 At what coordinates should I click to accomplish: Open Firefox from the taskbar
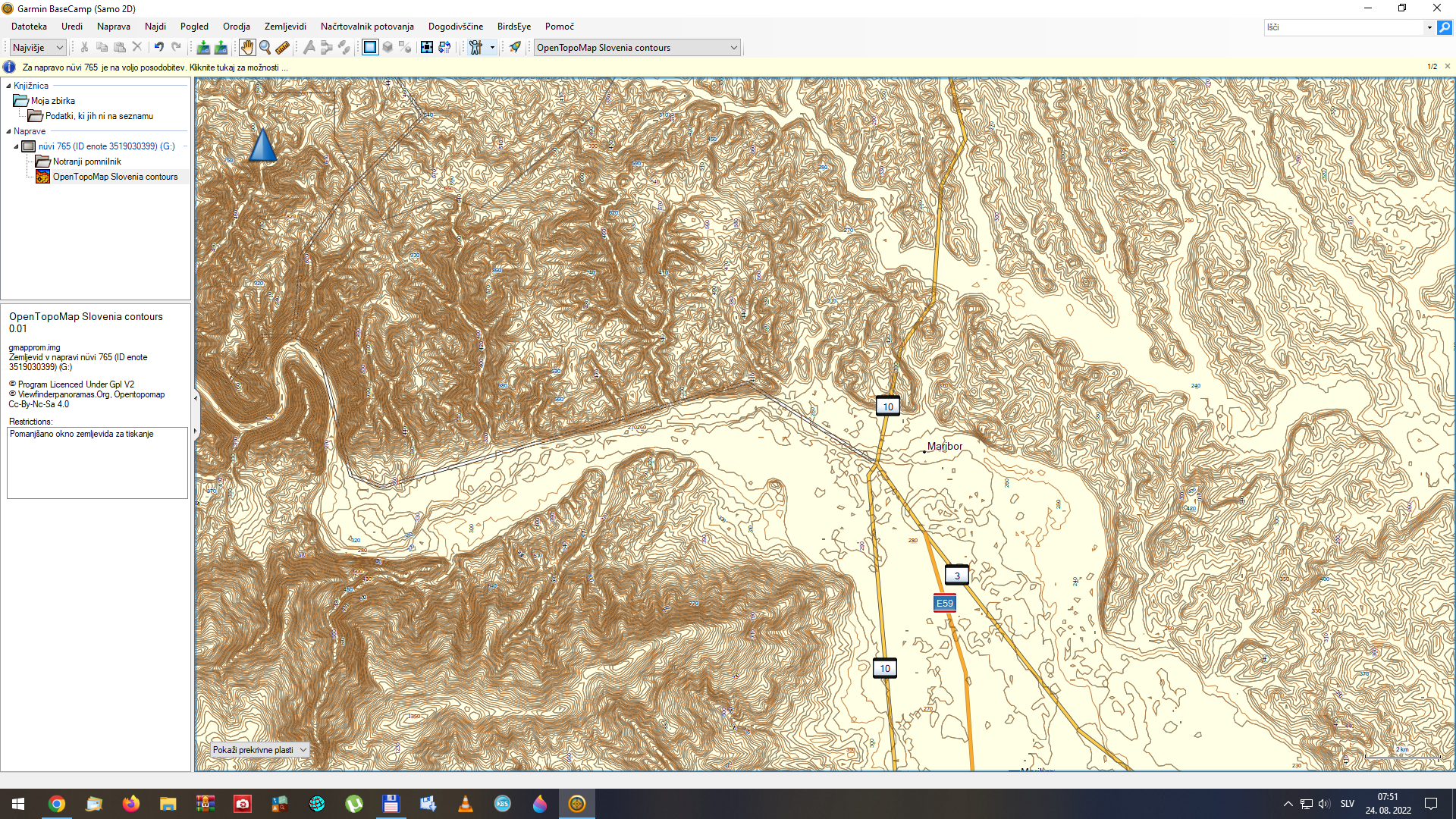[130, 804]
